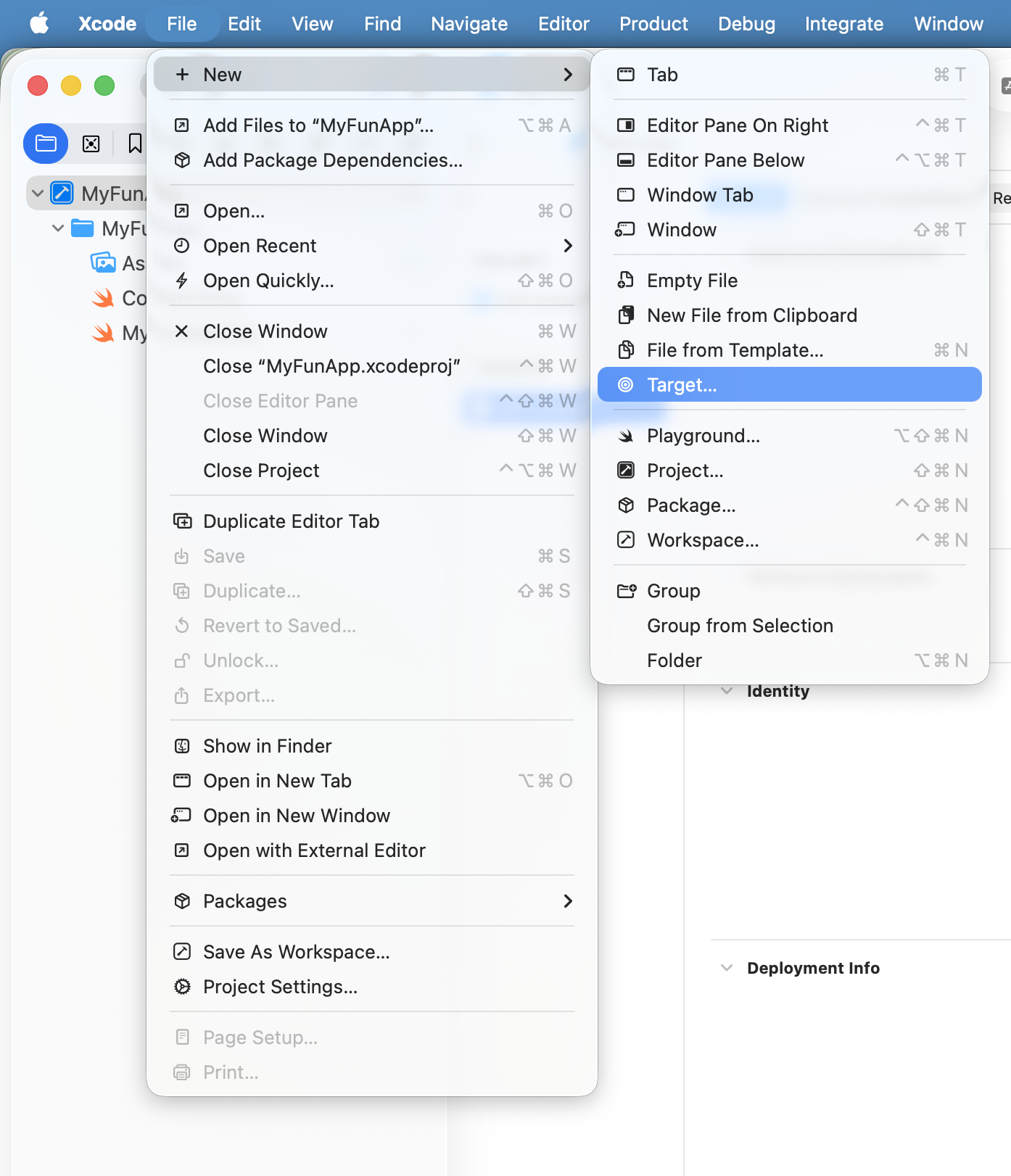1011x1176 pixels.
Task: Choose Open… from File menu
Action: point(372,211)
